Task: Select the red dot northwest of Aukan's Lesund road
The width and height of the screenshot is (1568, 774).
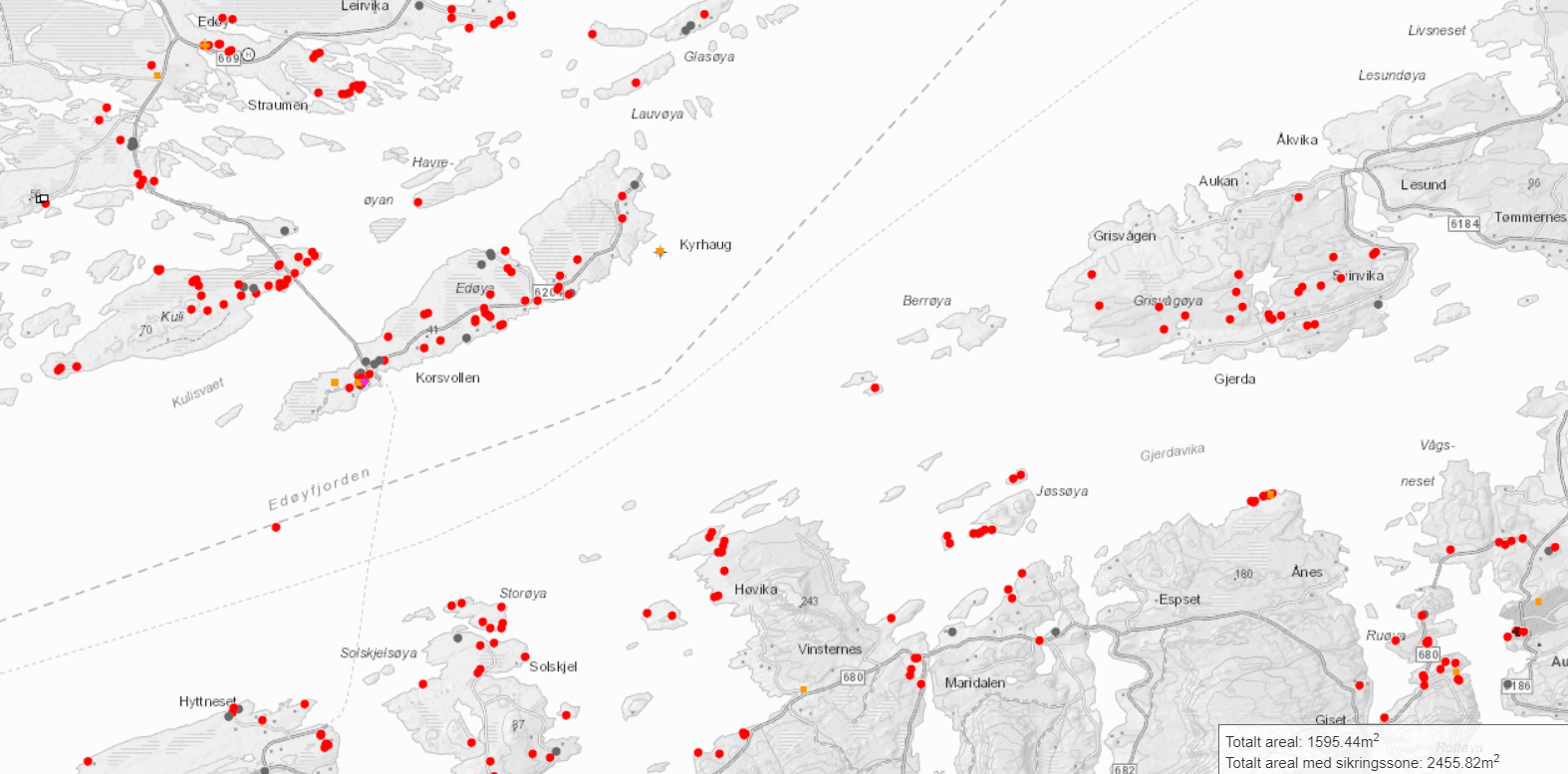Action: click(1298, 197)
